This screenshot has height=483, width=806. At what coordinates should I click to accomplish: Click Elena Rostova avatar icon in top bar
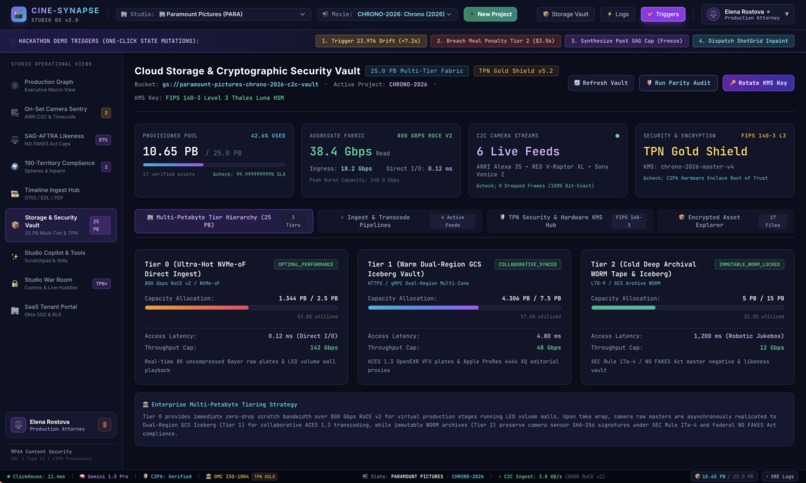tap(713, 14)
